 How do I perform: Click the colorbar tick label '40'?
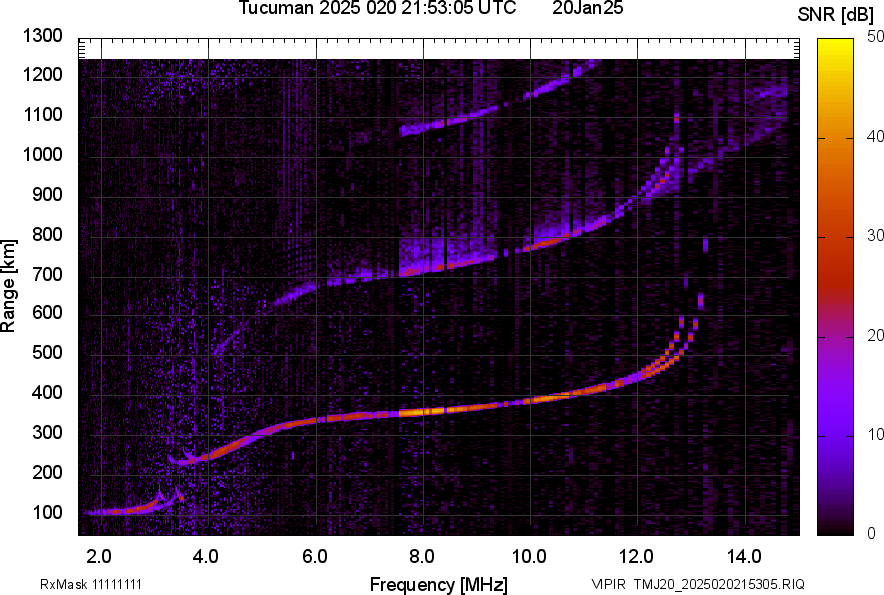876,136
